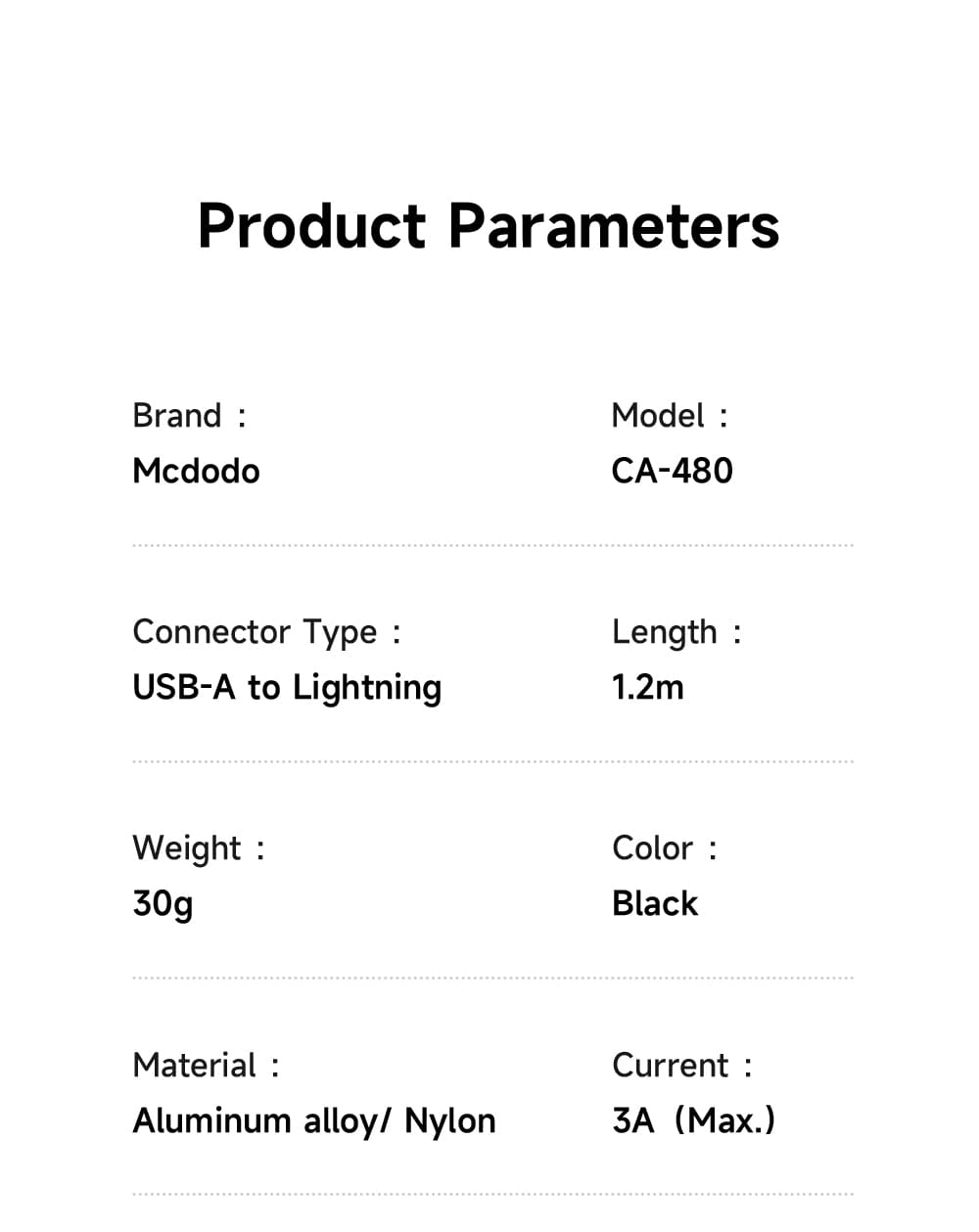Click the Mcdodo brand name
Screen dimensions: 979x1232
click(x=196, y=472)
